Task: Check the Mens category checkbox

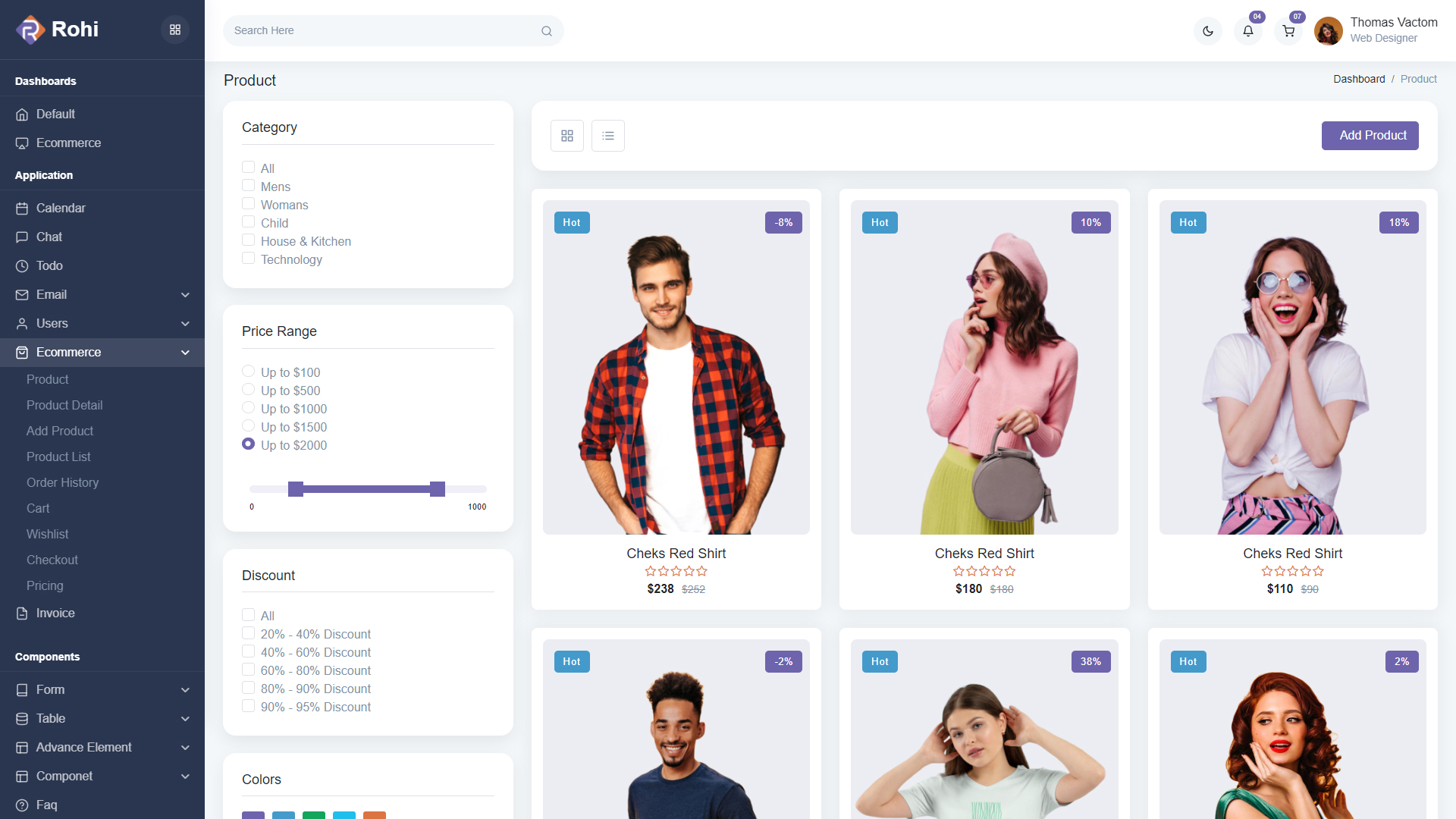Action: tap(248, 186)
